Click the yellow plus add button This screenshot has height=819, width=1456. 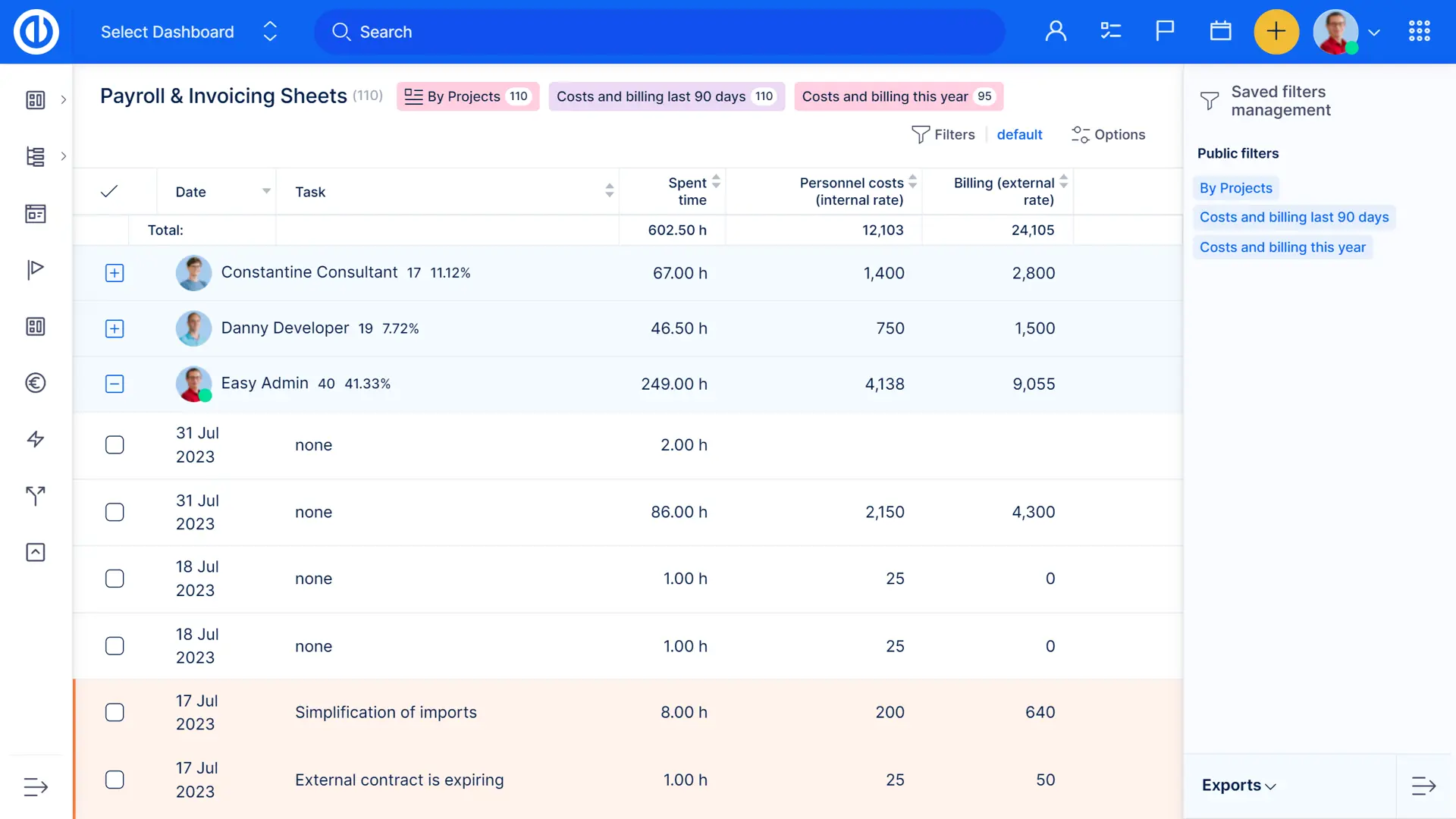click(1276, 32)
